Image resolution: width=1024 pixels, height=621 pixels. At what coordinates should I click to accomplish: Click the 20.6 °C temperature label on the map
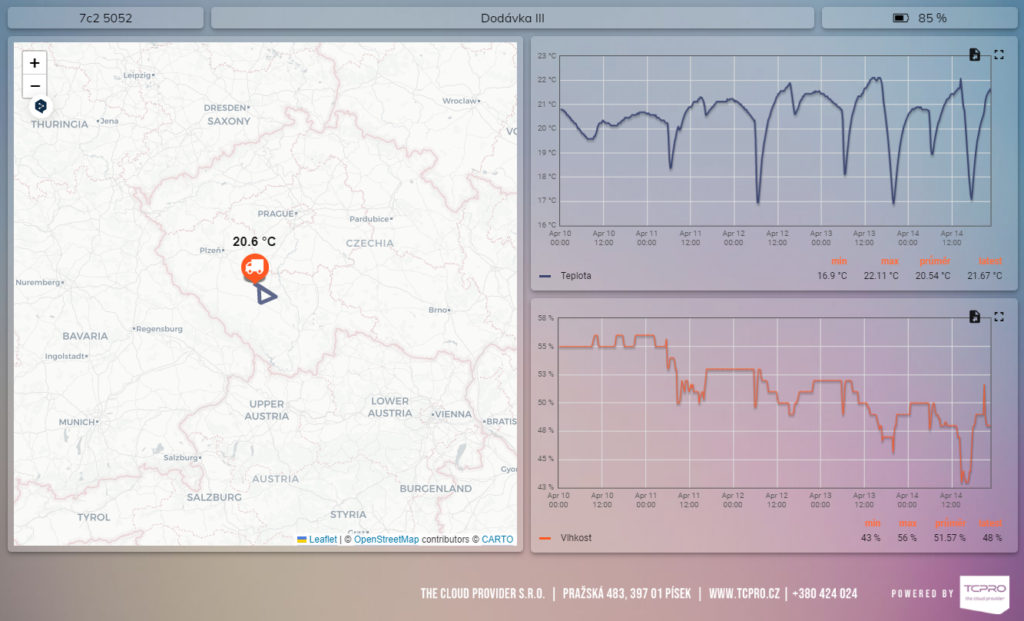[x=252, y=242]
